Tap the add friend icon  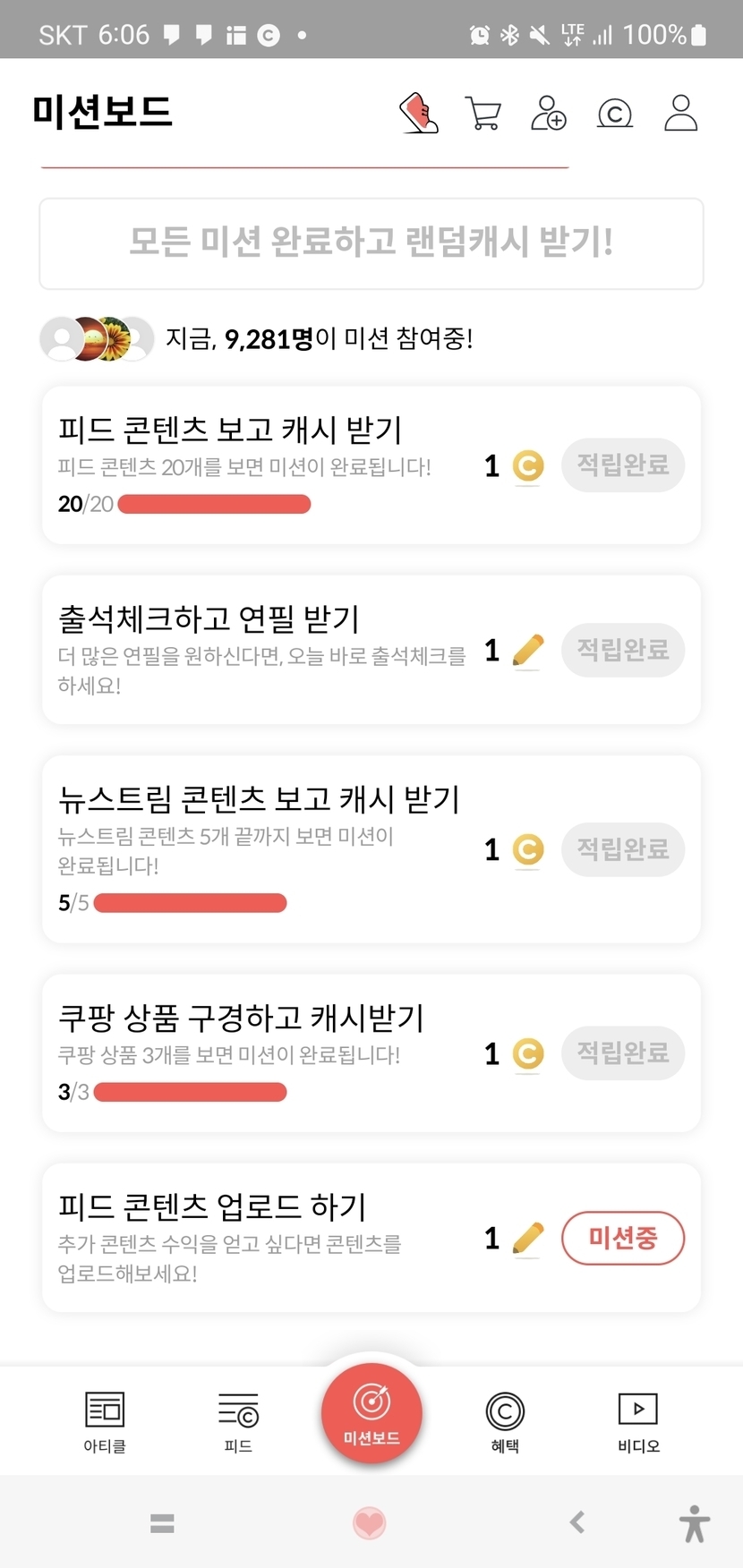(548, 114)
